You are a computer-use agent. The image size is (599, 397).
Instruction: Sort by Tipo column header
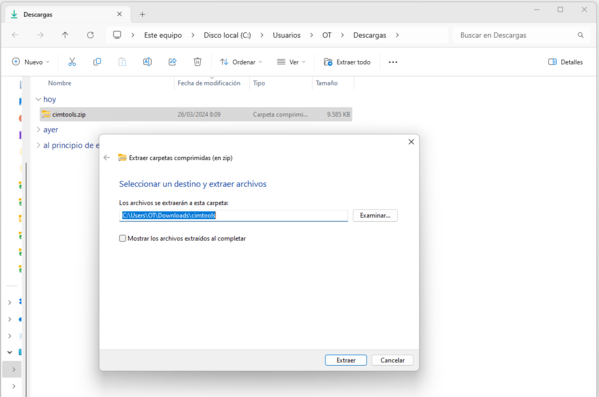259,83
